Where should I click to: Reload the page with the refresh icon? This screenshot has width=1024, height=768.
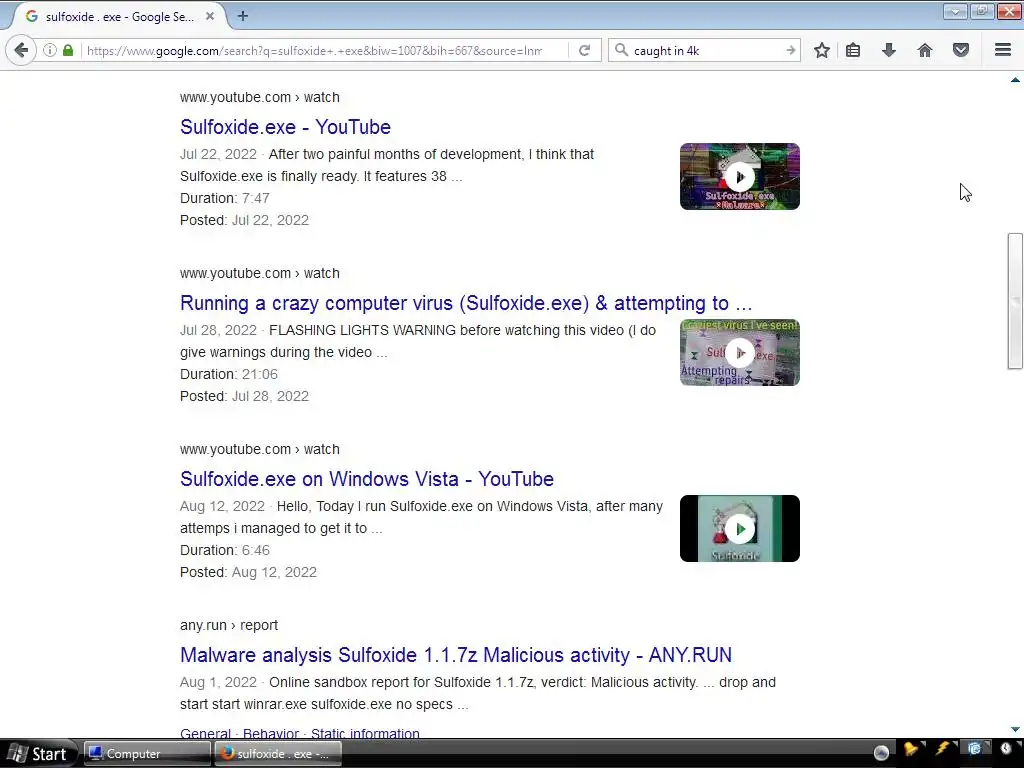pyautogui.click(x=584, y=50)
